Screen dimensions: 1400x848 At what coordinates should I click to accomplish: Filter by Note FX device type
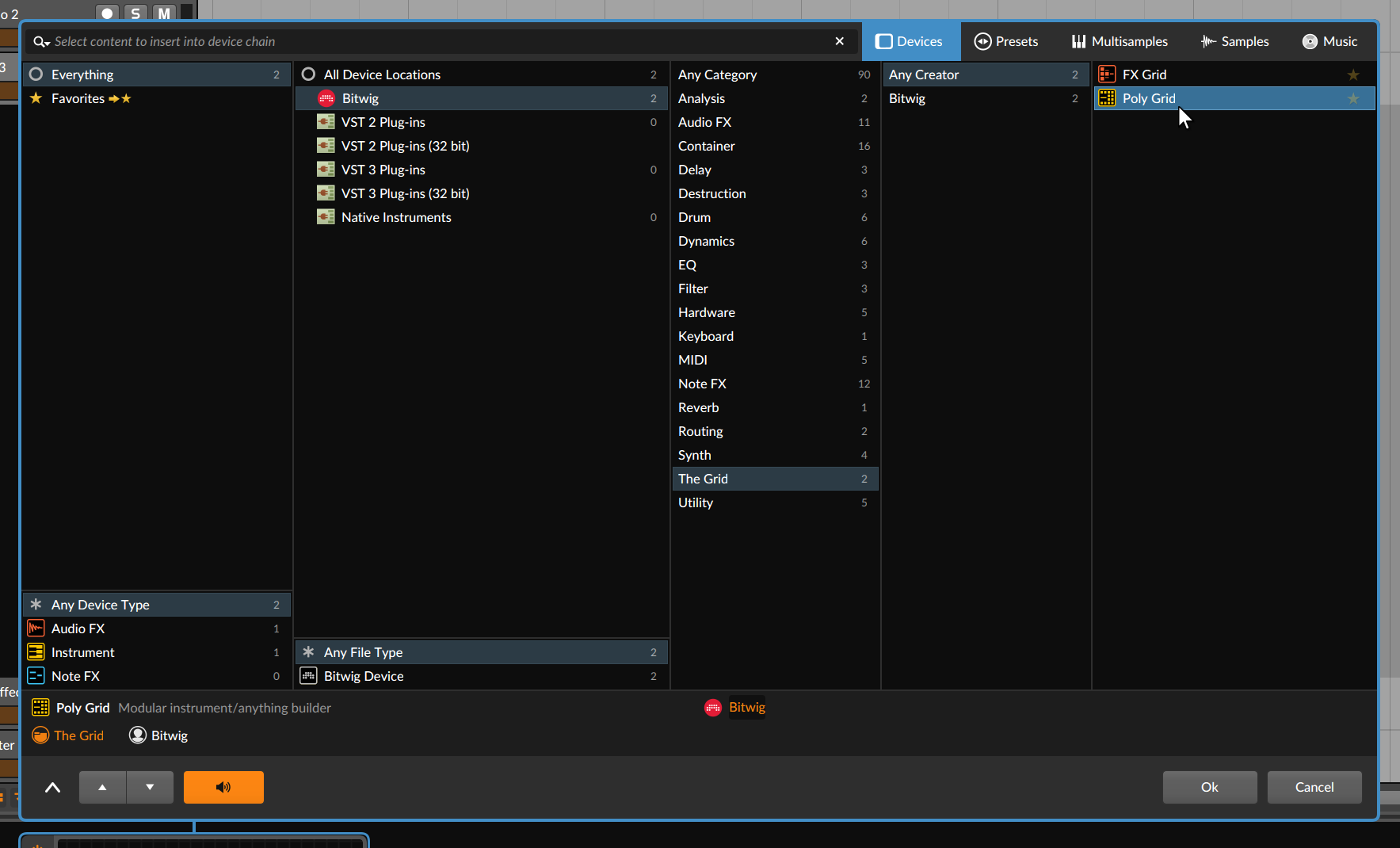pyautogui.click(x=156, y=676)
